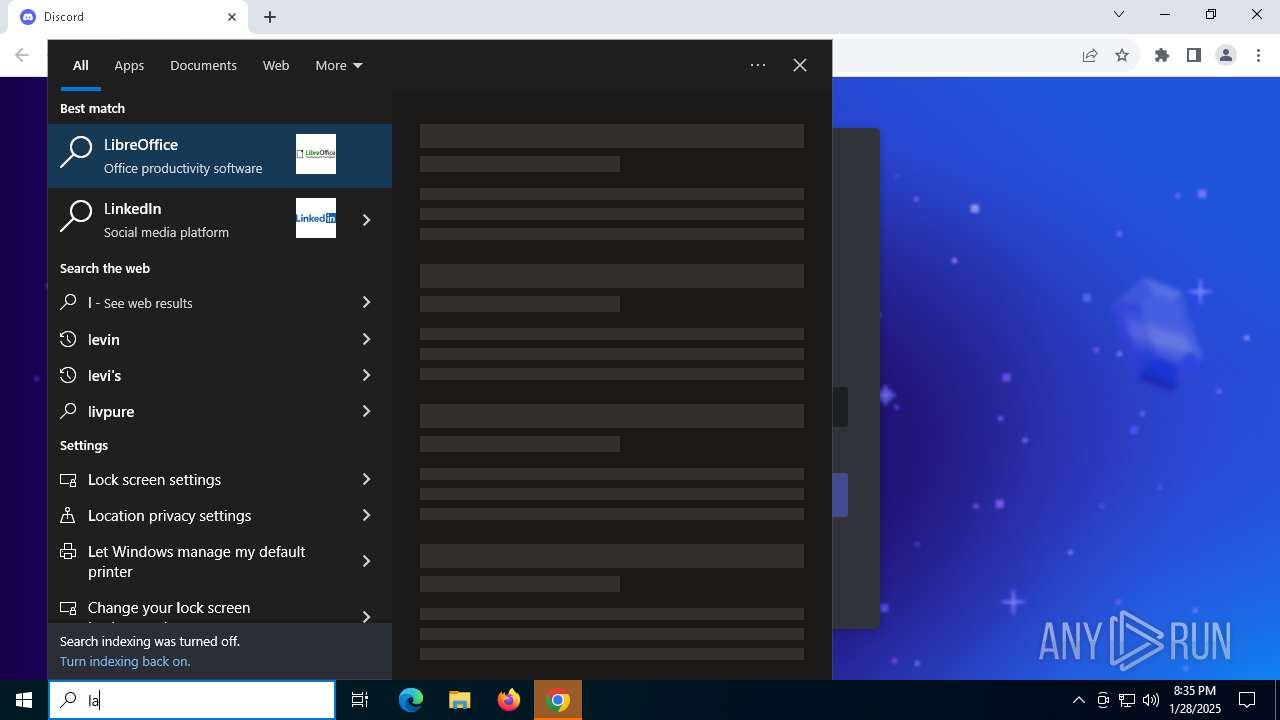The image size is (1280, 720).
Task: Click the volume speaker tray icon
Action: [x=1151, y=700]
